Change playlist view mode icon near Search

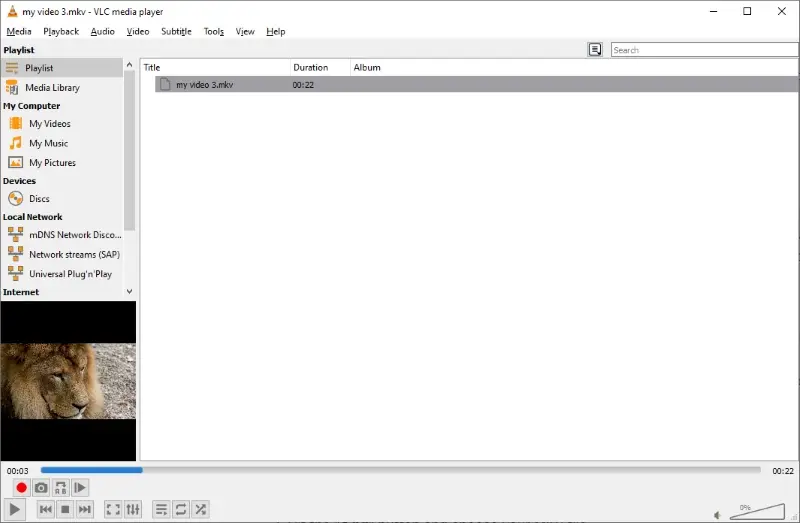tap(595, 49)
